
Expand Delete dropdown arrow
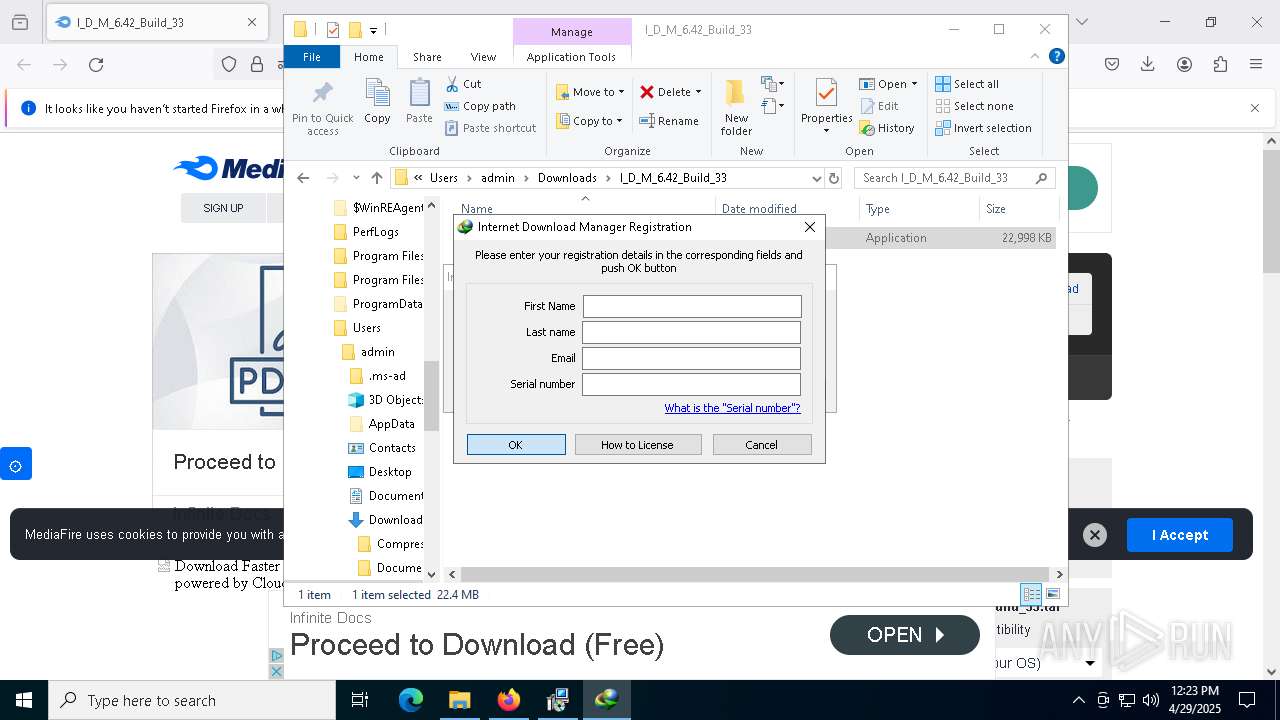698,92
